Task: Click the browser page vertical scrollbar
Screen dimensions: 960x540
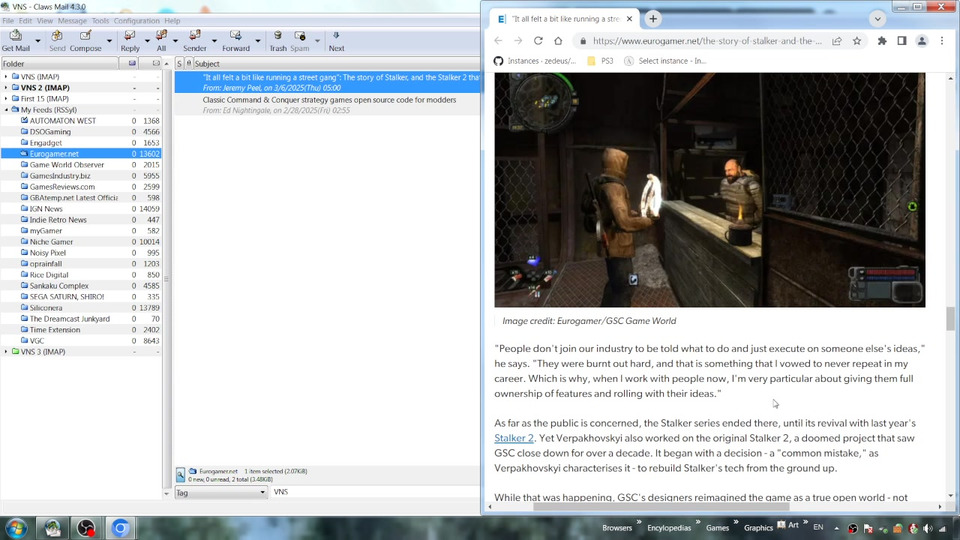Action: pyautogui.click(x=950, y=320)
